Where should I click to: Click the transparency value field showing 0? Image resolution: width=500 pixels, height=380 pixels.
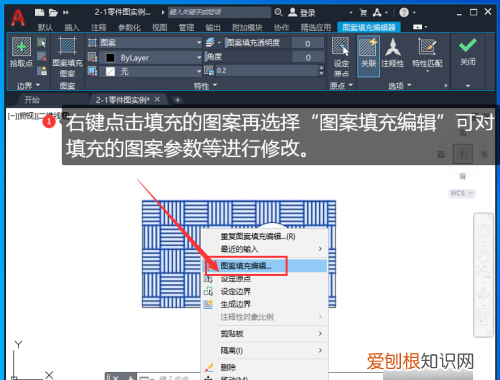point(308,43)
